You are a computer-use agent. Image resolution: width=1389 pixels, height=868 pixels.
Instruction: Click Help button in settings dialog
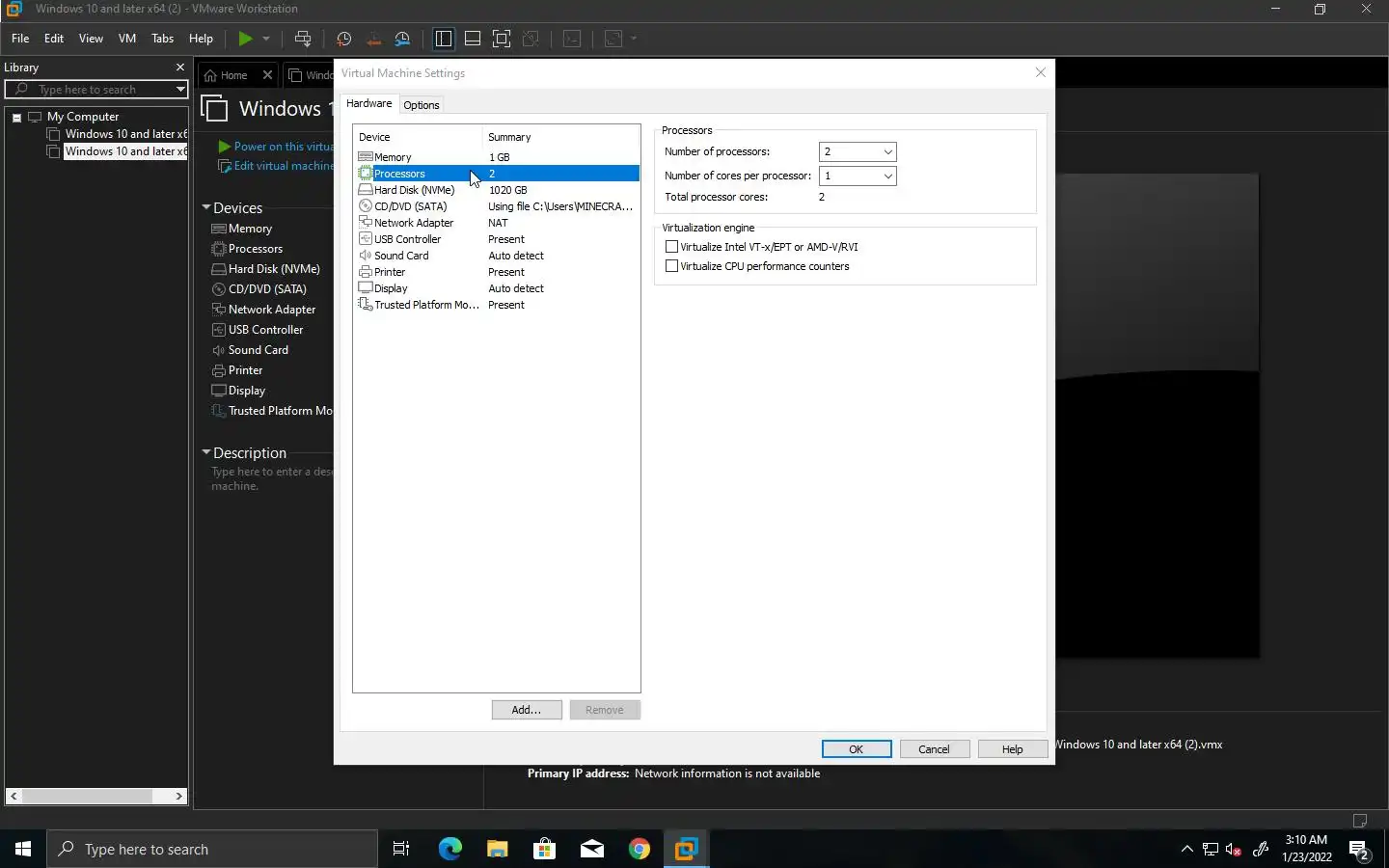tap(1012, 749)
